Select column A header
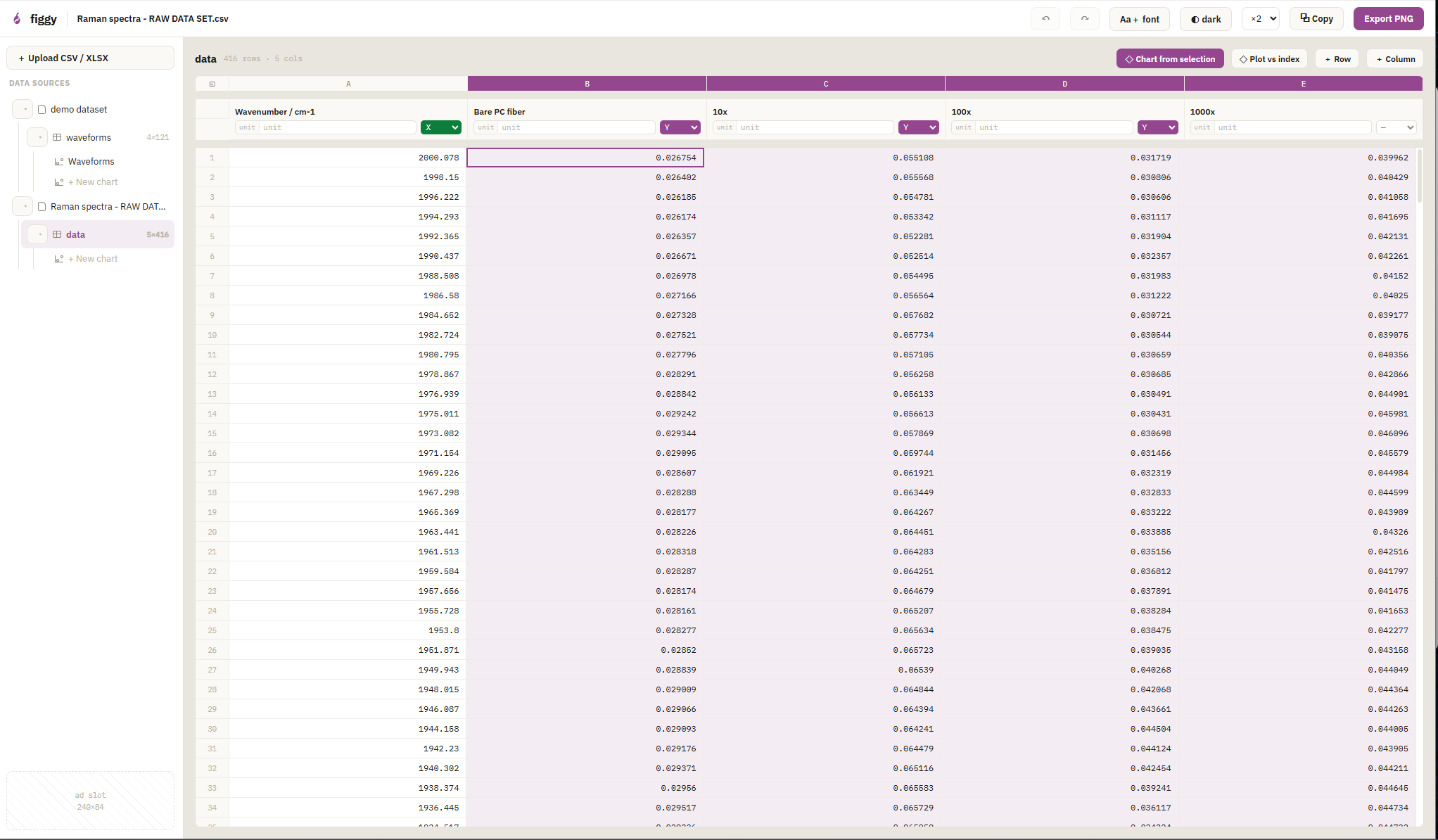This screenshot has height=840, width=1438. 348,84
